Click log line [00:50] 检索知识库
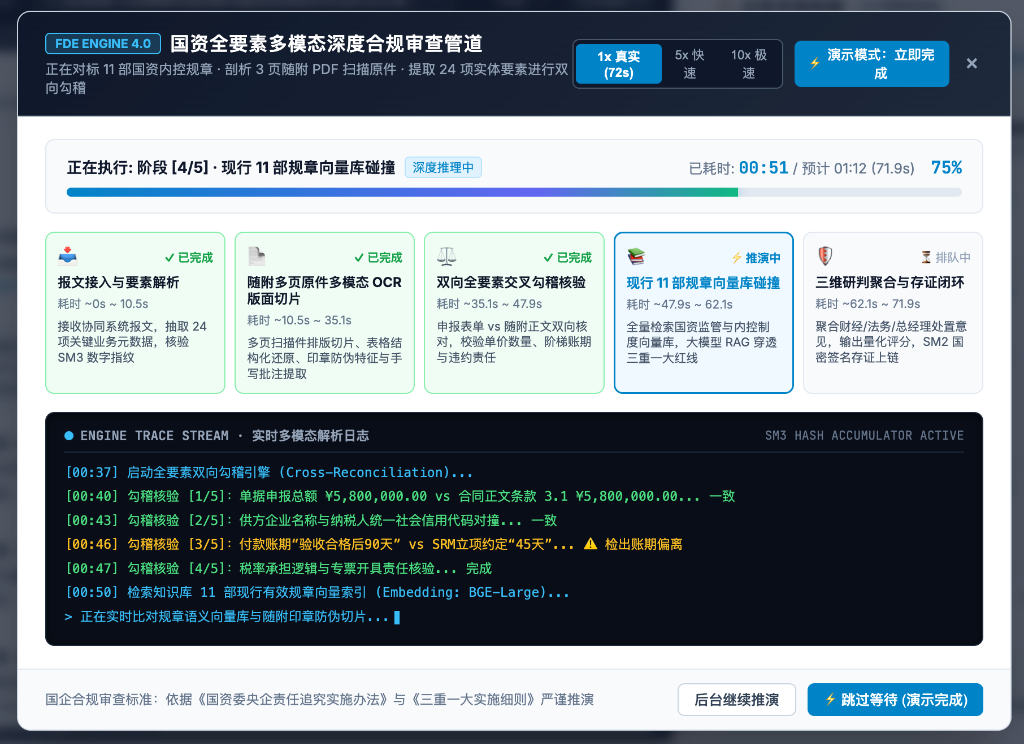The image size is (1024, 744). click(x=317, y=592)
